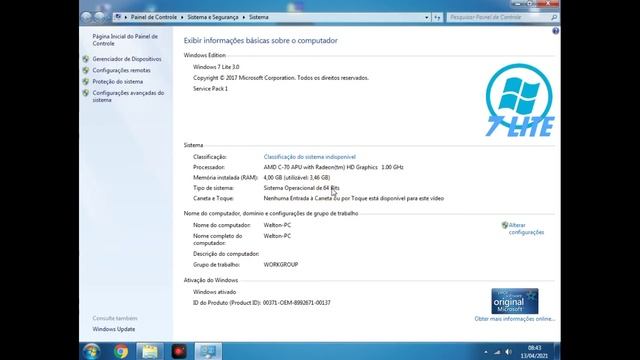Go to Página Inicial do Painel de Controle

[x=125, y=40]
